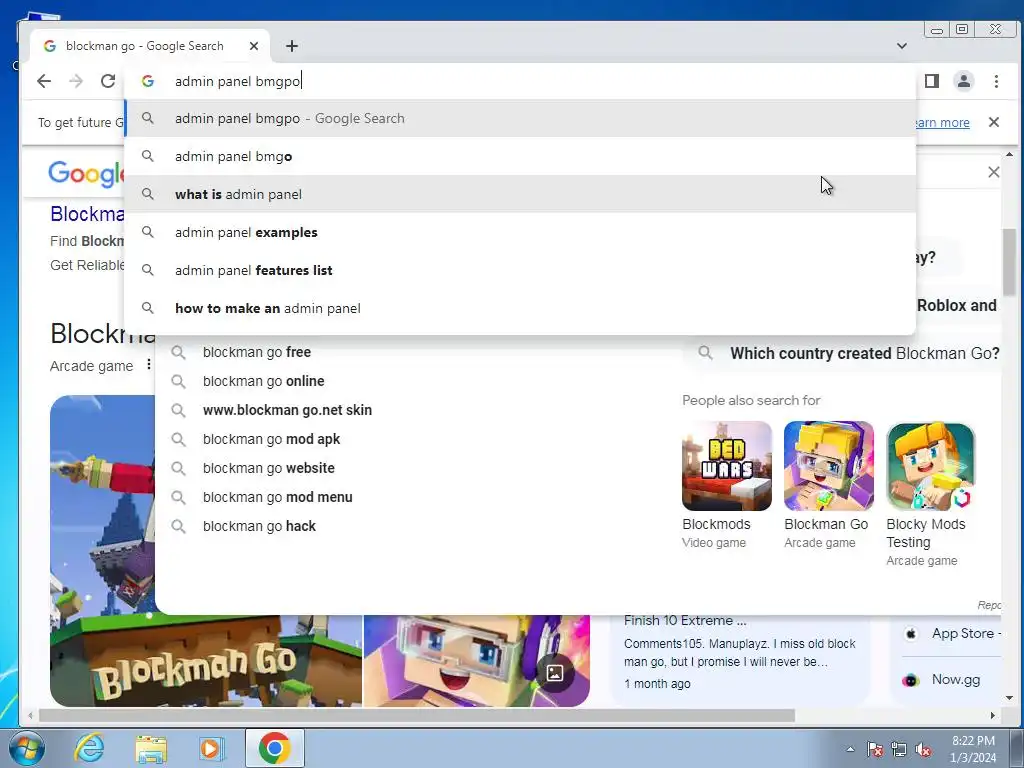Open the Windows Start button
Image resolution: width=1024 pixels, height=768 pixels.
pyautogui.click(x=26, y=748)
